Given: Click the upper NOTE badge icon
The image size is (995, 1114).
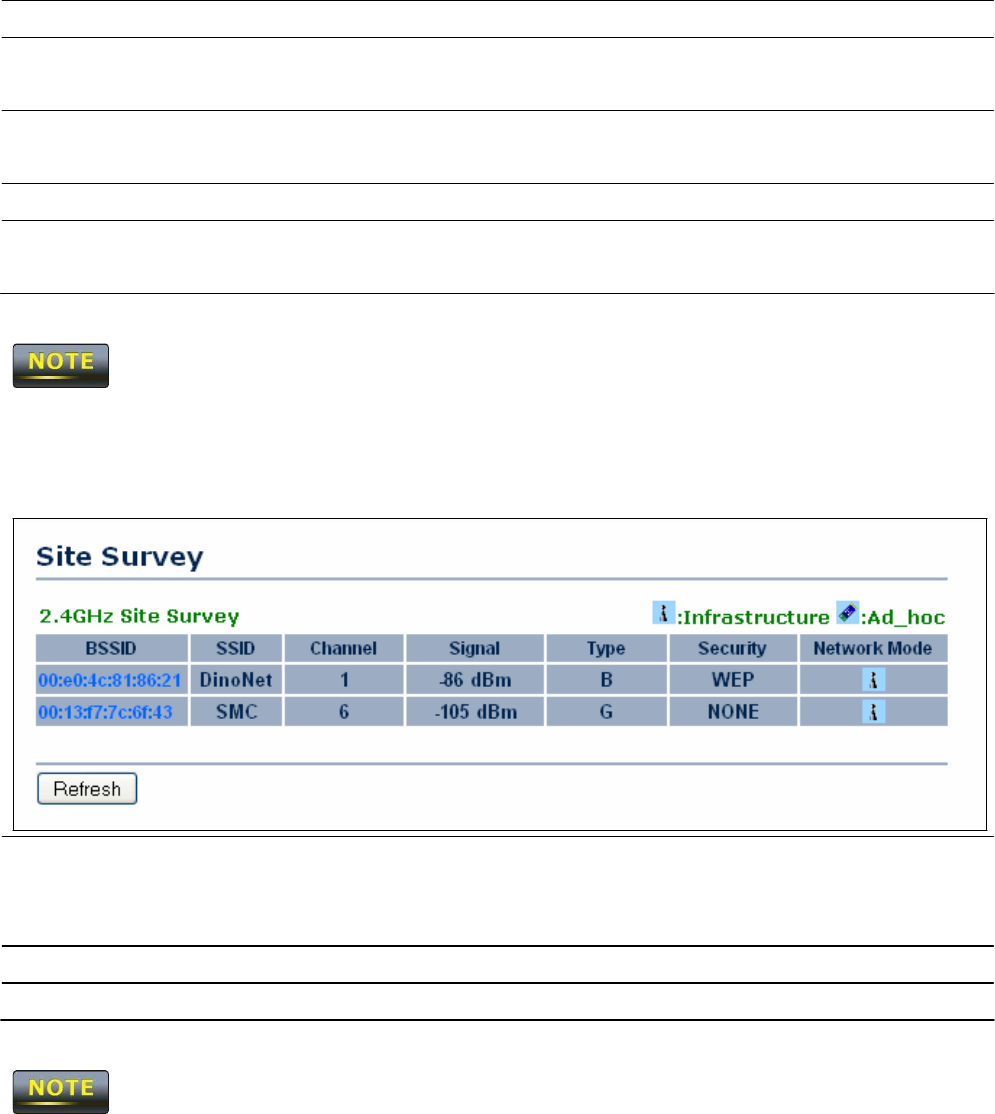Looking at the screenshot, I should [61, 365].
